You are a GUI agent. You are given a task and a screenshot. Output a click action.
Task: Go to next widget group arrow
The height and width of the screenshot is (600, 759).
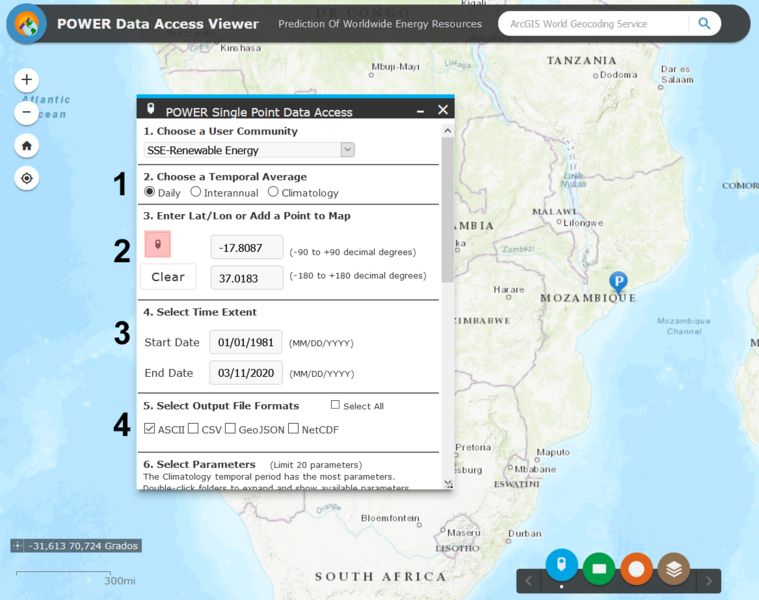(709, 581)
